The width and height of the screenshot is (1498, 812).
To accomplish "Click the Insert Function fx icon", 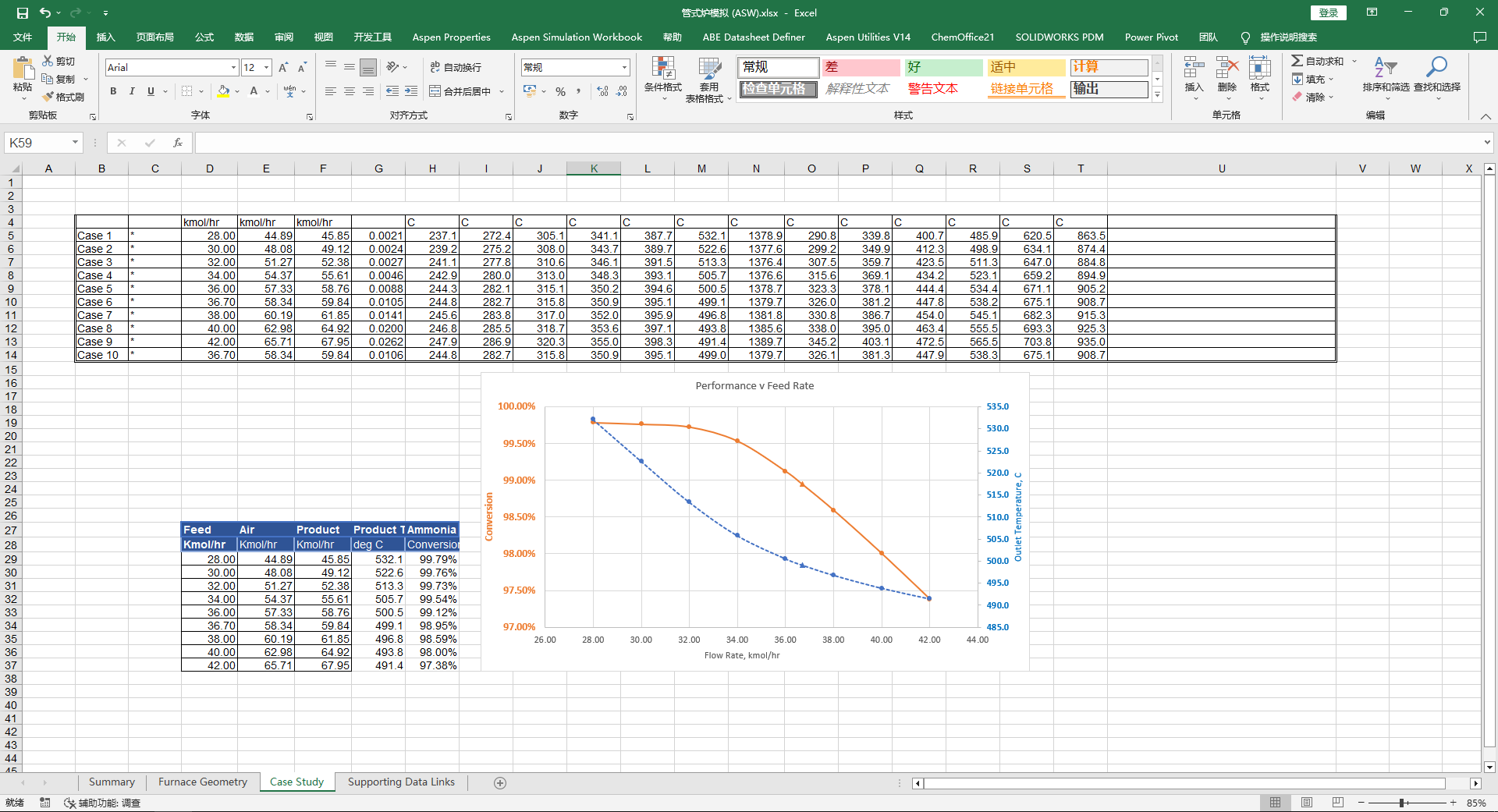I will click(178, 143).
